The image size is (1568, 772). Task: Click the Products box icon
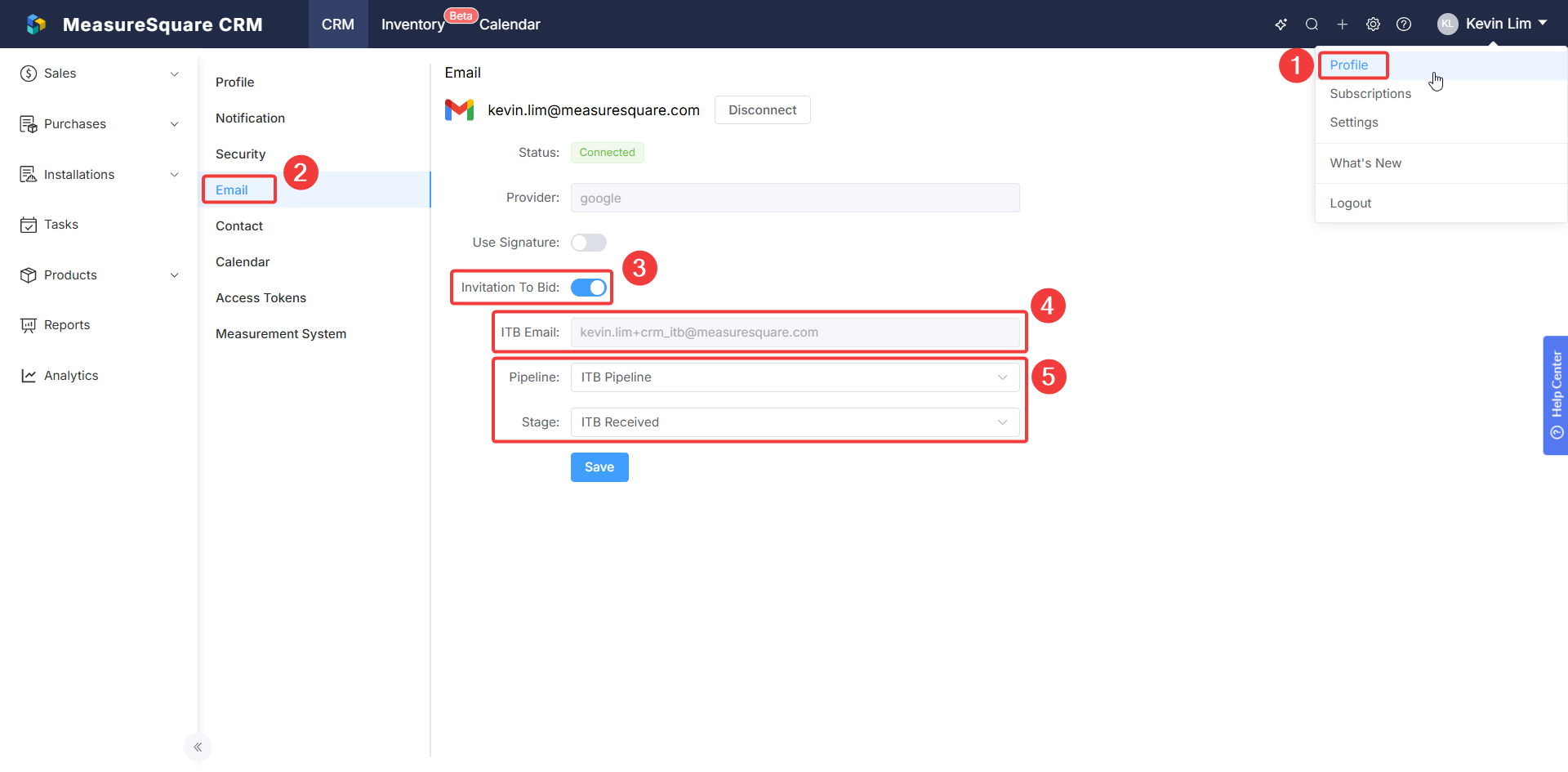pos(29,275)
